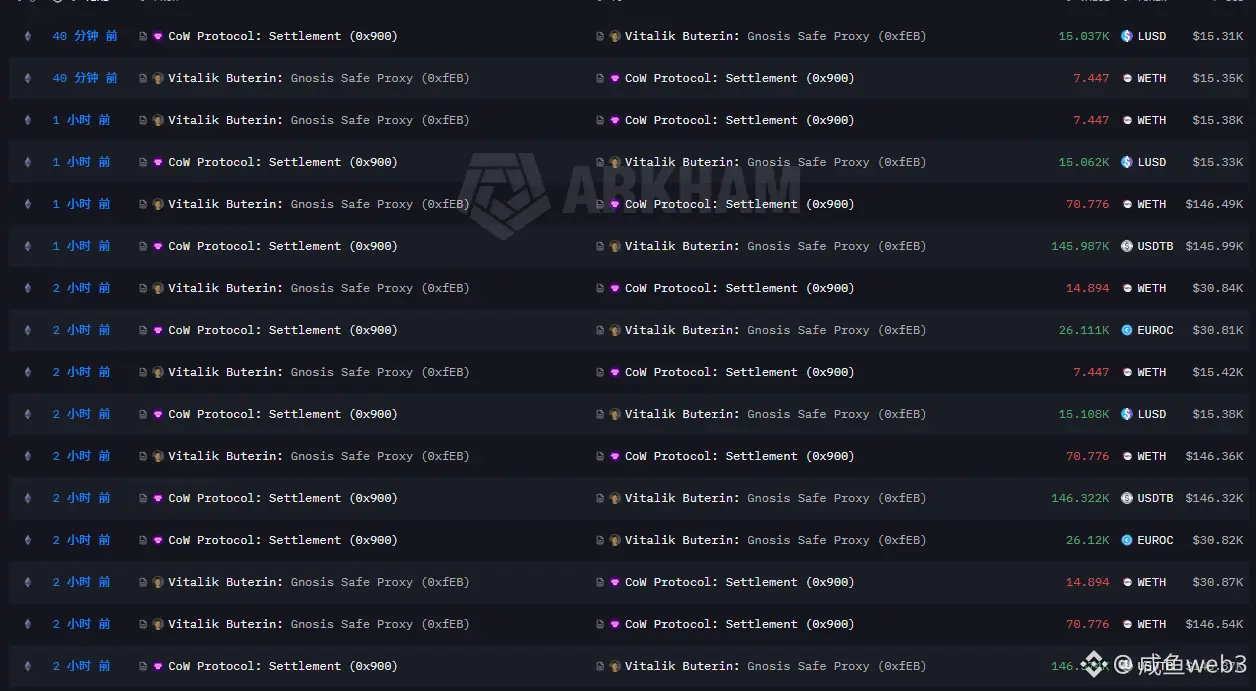Click the LUSD token icon on the $15.31K row
This screenshot has width=1256, height=691.
pyautogui.click(x=1127, y=36)
